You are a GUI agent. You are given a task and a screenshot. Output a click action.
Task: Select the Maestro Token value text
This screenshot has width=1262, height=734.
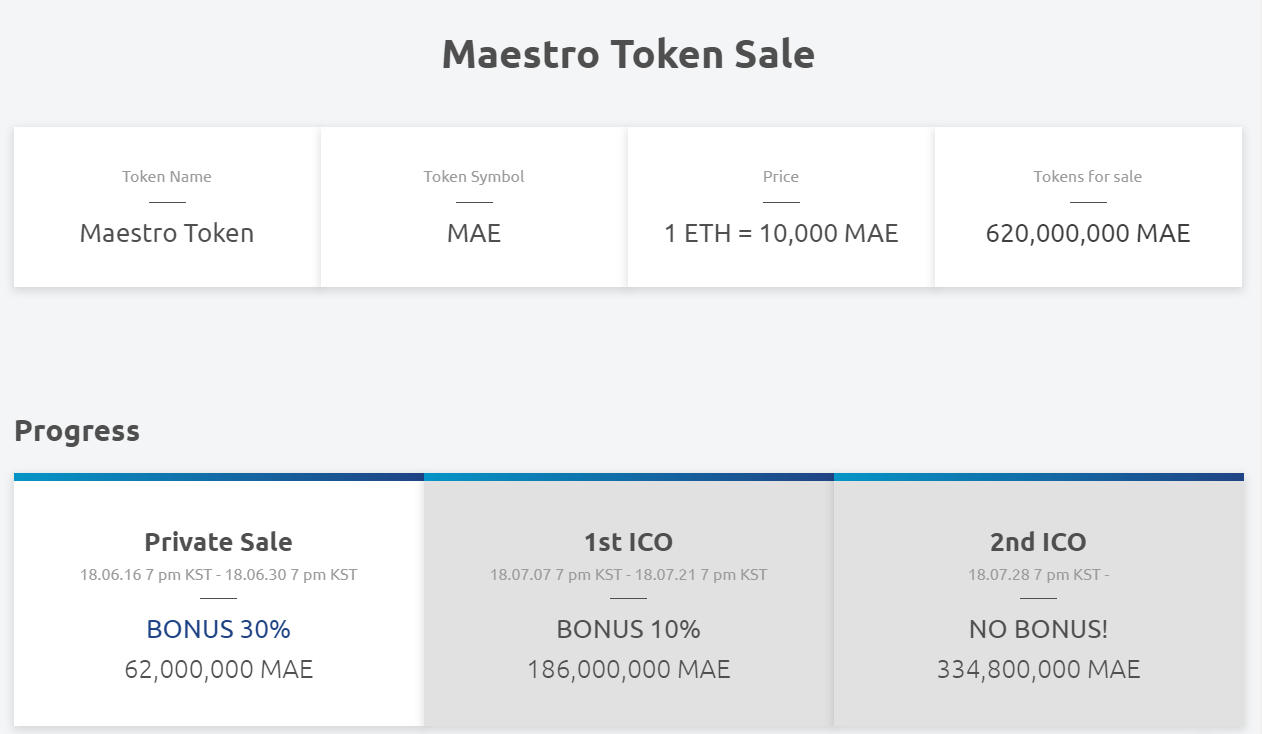[x=167, y=234]
